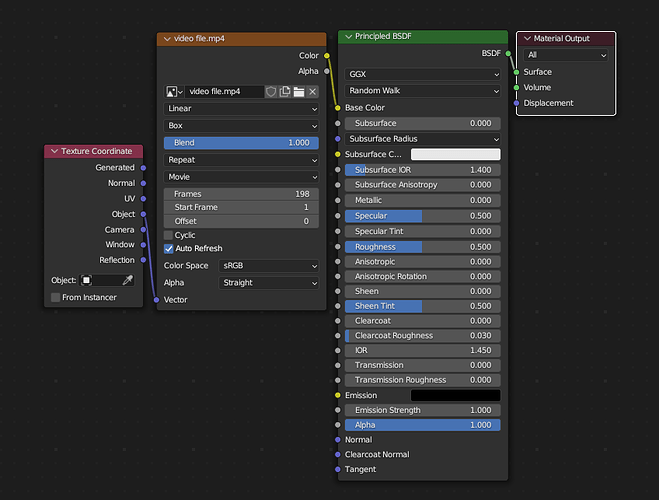659x500 pixels.
Task: Enable the Cyclic checkbox
Action: (x=169, y=235)
